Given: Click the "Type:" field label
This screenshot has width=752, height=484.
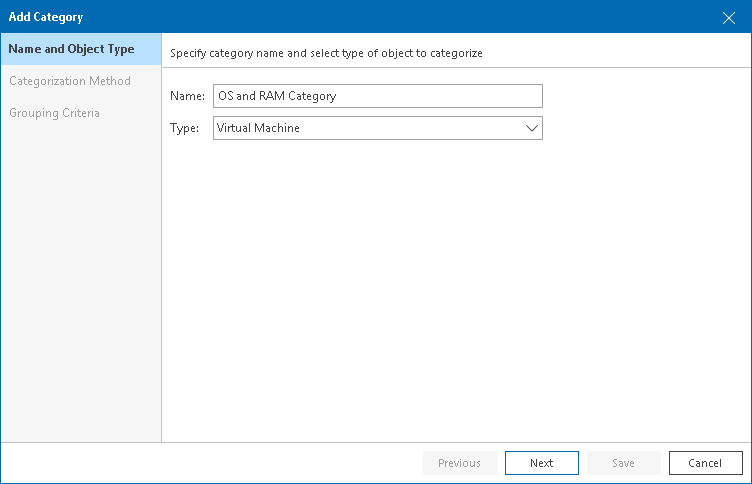Looking at the screenshot, I should tap(185, 128).
